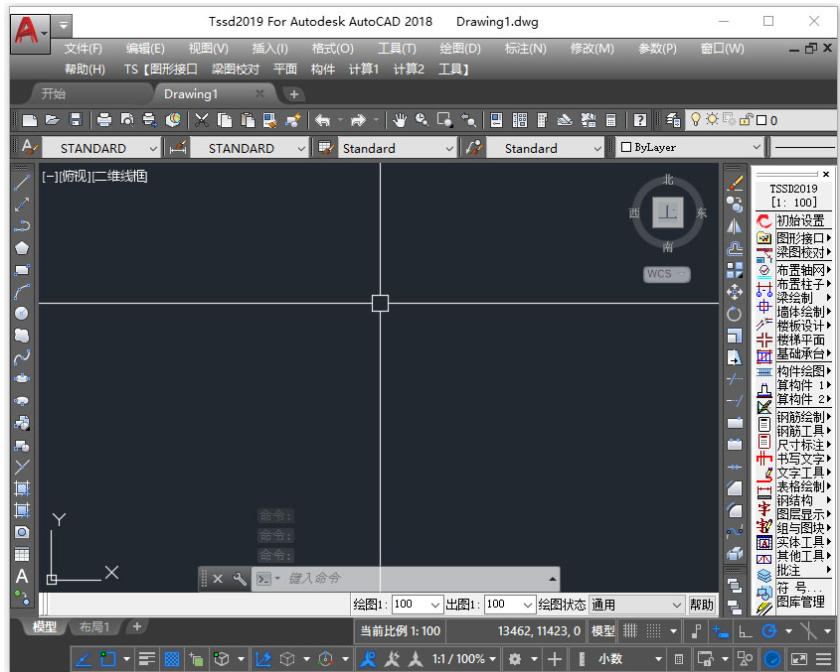
Task: Click the Undo arrow icon
Action: click(x=322, y=120)
